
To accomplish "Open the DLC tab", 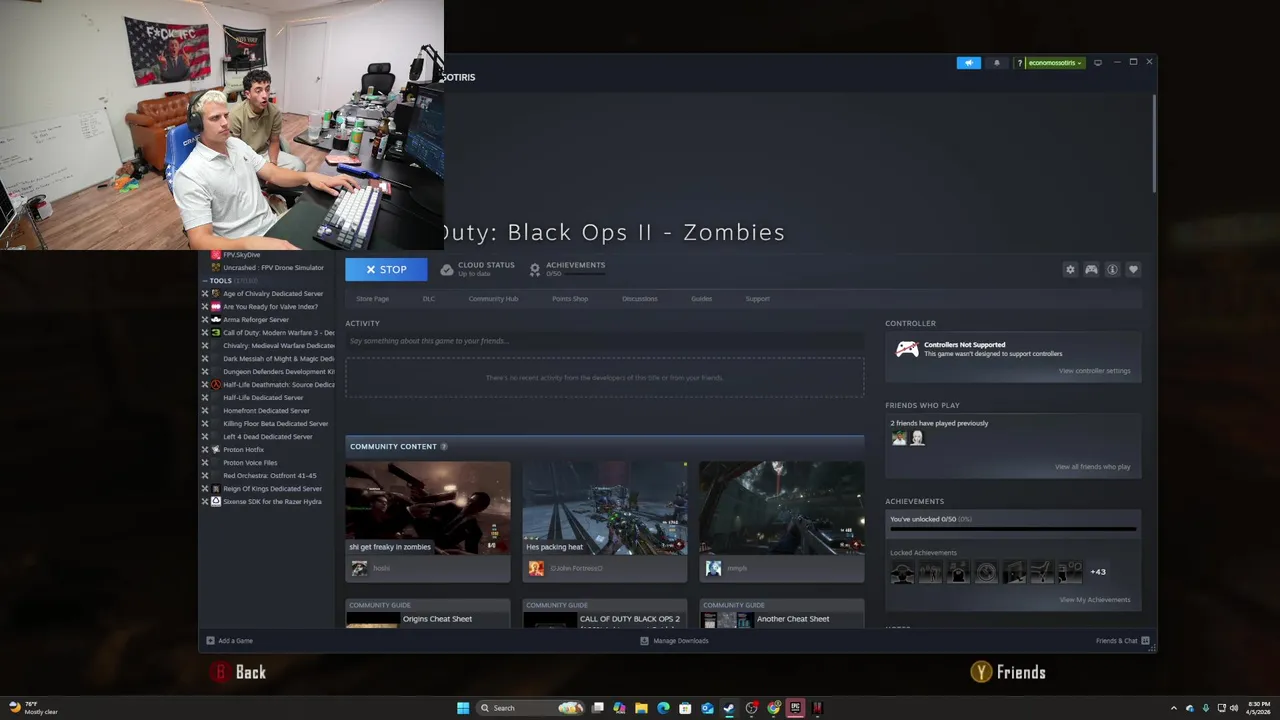I will click(x=429, y=299).
